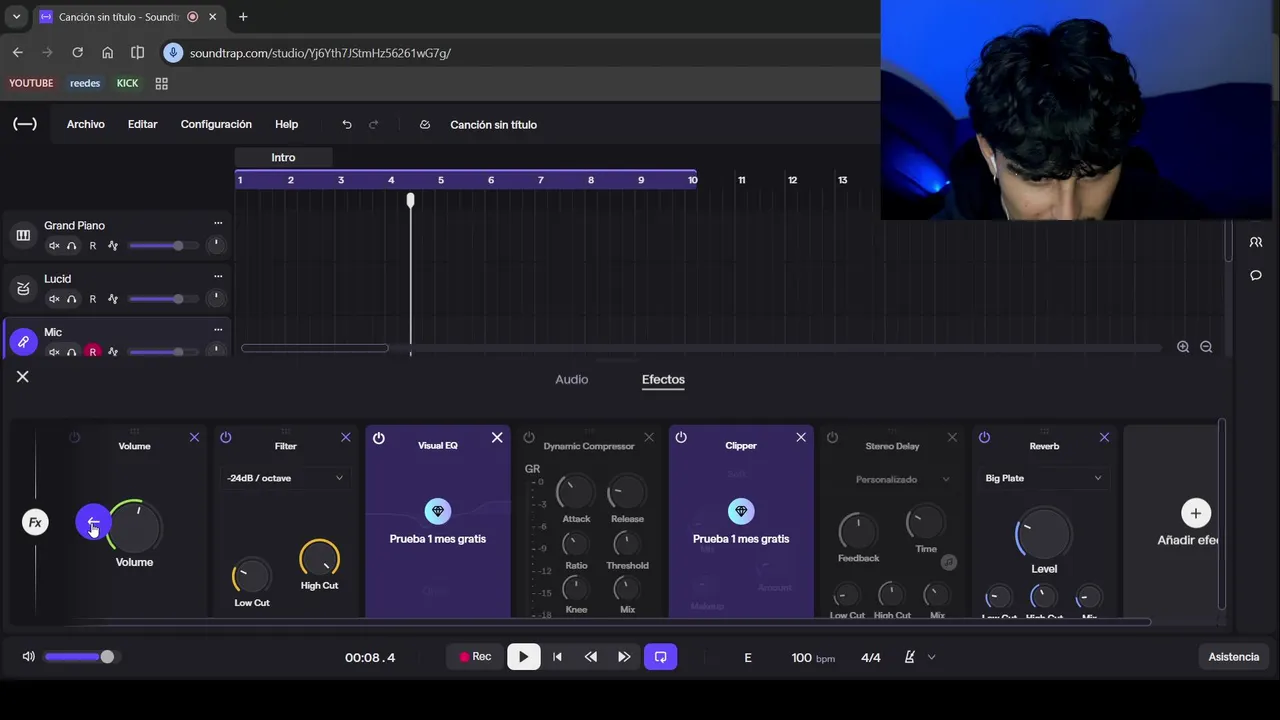
Task: Click the metronome icon
Action: click(909, 657)
